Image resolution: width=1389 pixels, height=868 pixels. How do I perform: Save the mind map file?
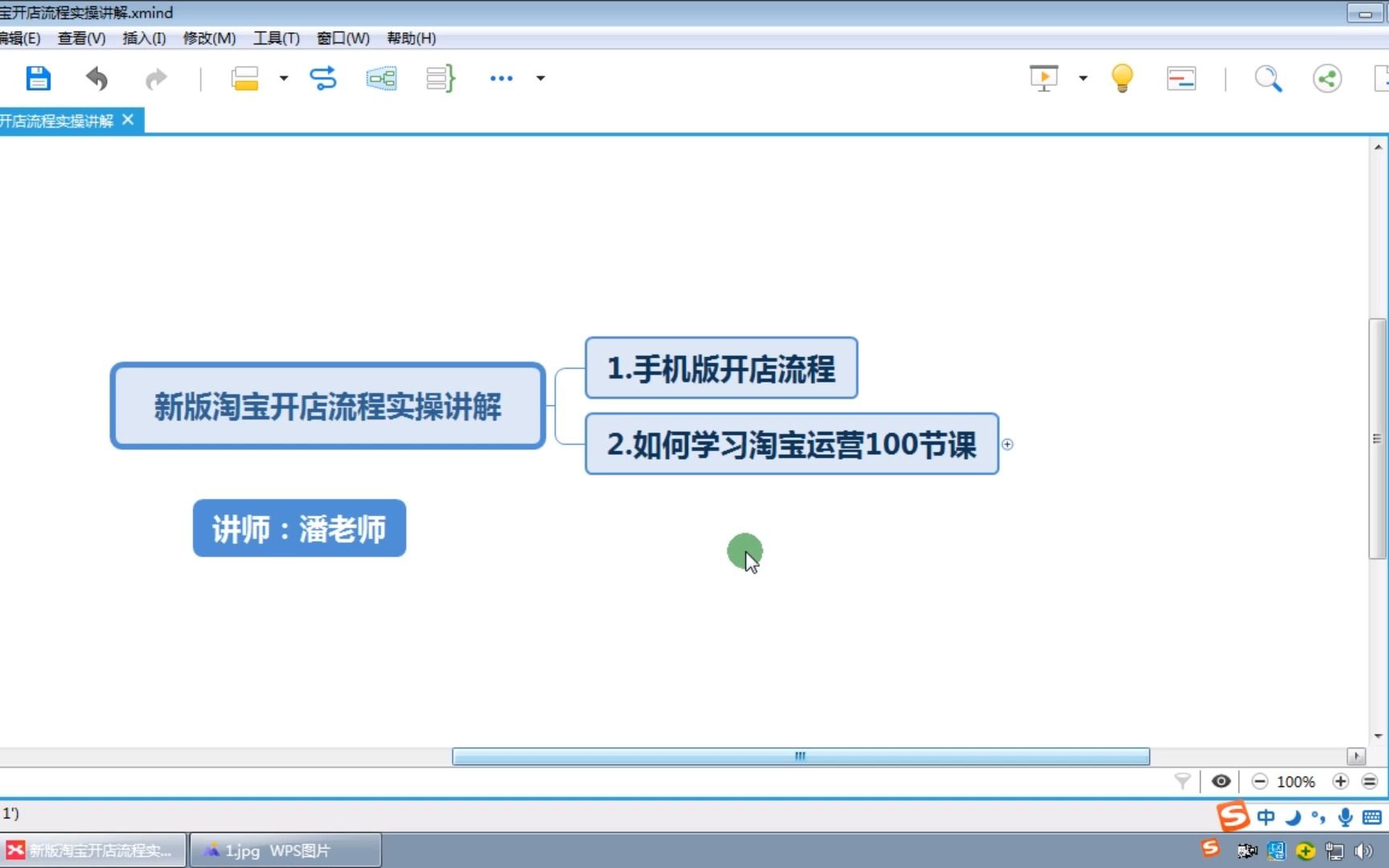click(38, 79)
